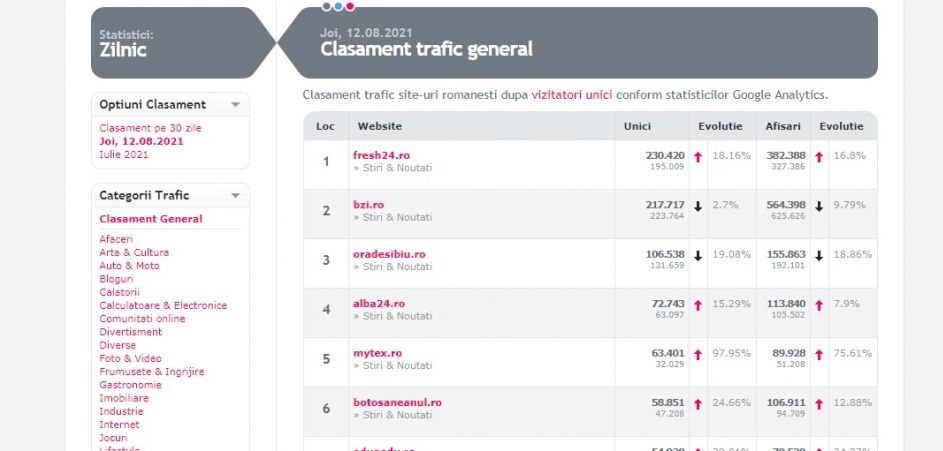Click the 230.420 unique visitors value
Image resolution: width=943 pixels, height=451 pixels.
(665, 156)
